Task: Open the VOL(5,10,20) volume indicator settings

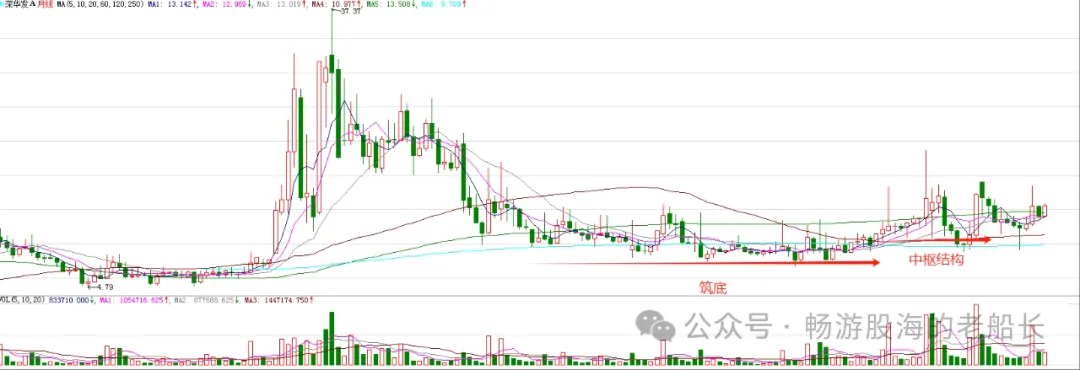Action: click(22, 300)
